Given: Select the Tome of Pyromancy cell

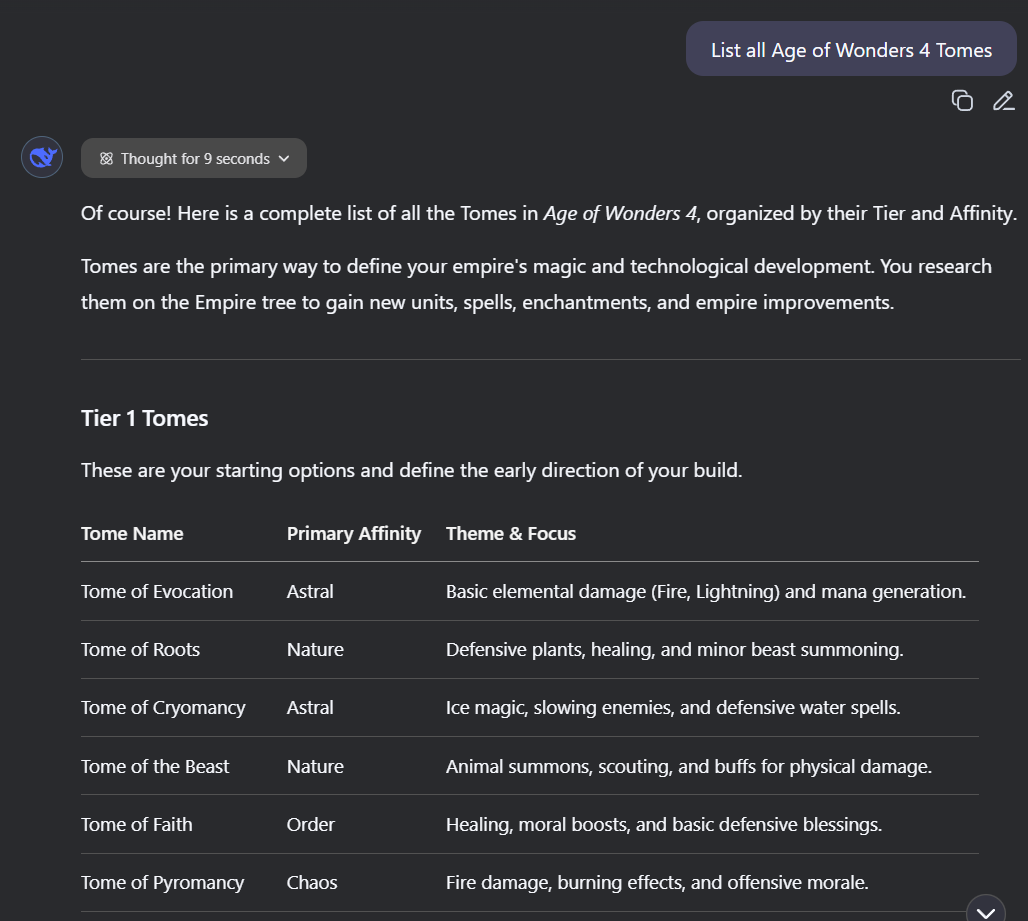Looking at the screenshot, I should coord(162,882).
